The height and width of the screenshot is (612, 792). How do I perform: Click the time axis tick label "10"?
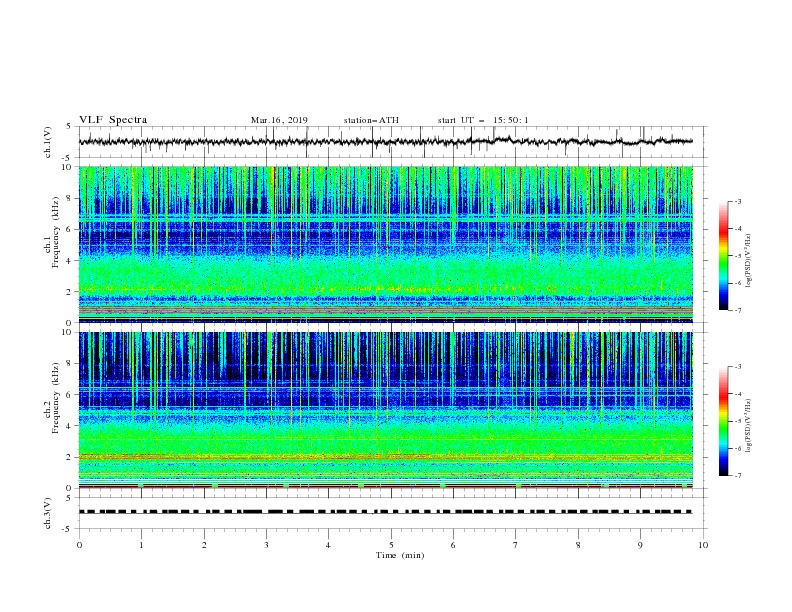click(703, 545)
